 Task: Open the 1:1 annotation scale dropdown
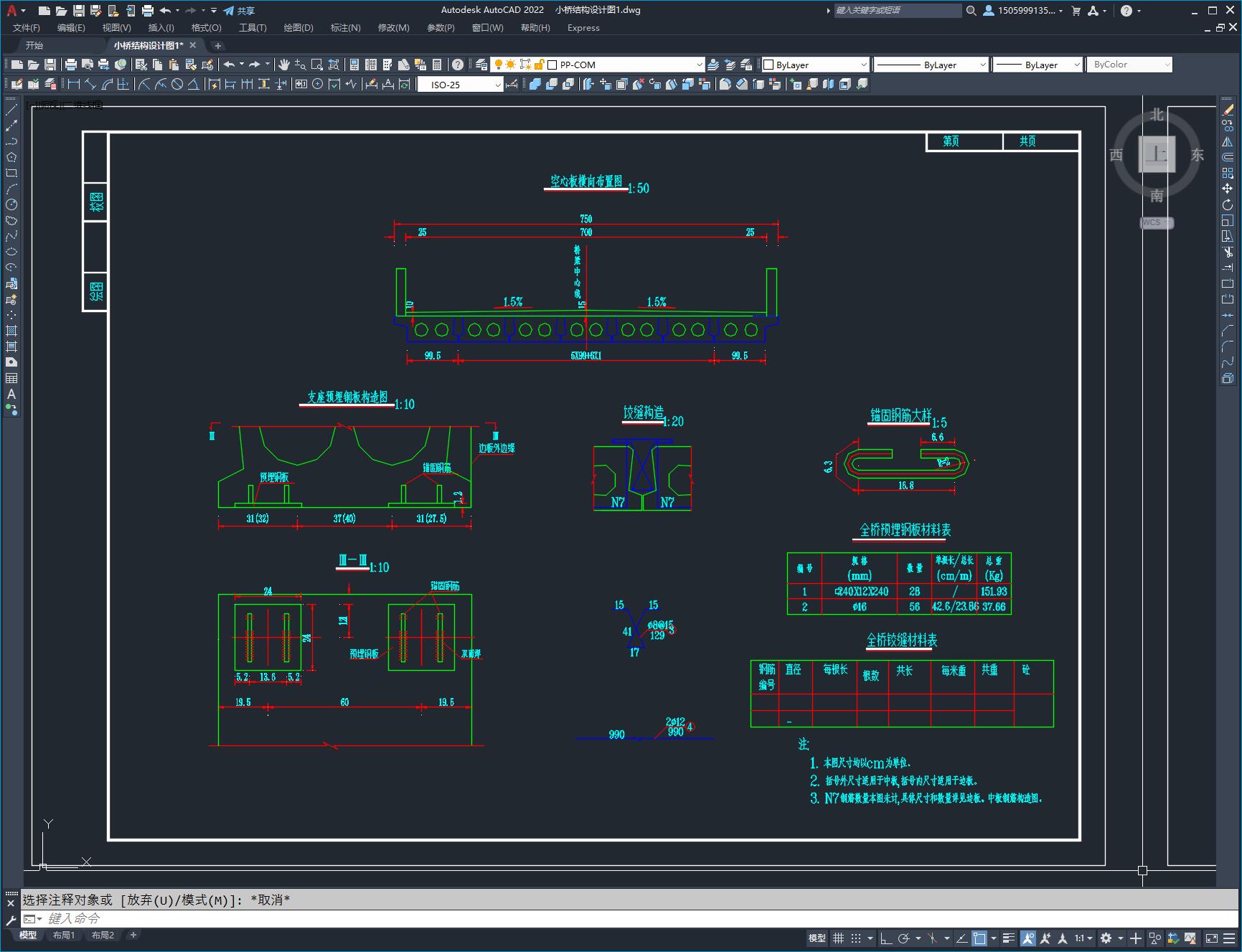(x=1083, y=938)
